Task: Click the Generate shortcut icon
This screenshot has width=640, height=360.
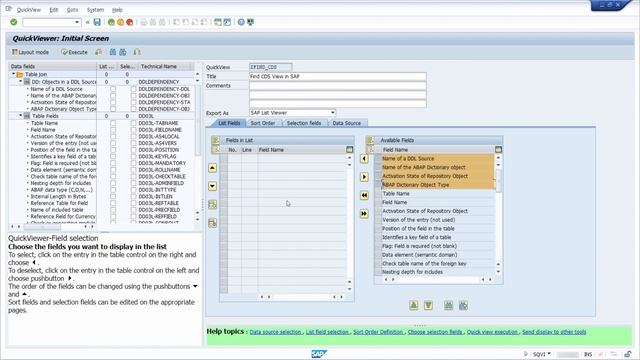Action: point(227,22)
